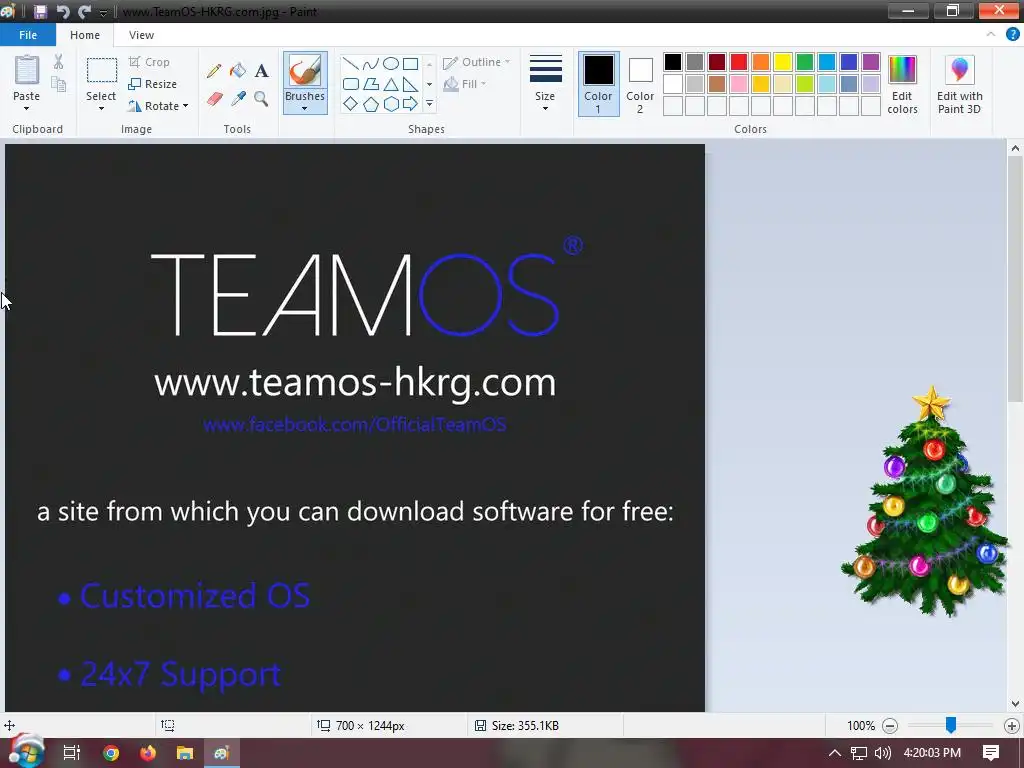Click vertical scrollbar down arrow
The width and height of the screenshot is (1024, 768).
pos(1015,704)
